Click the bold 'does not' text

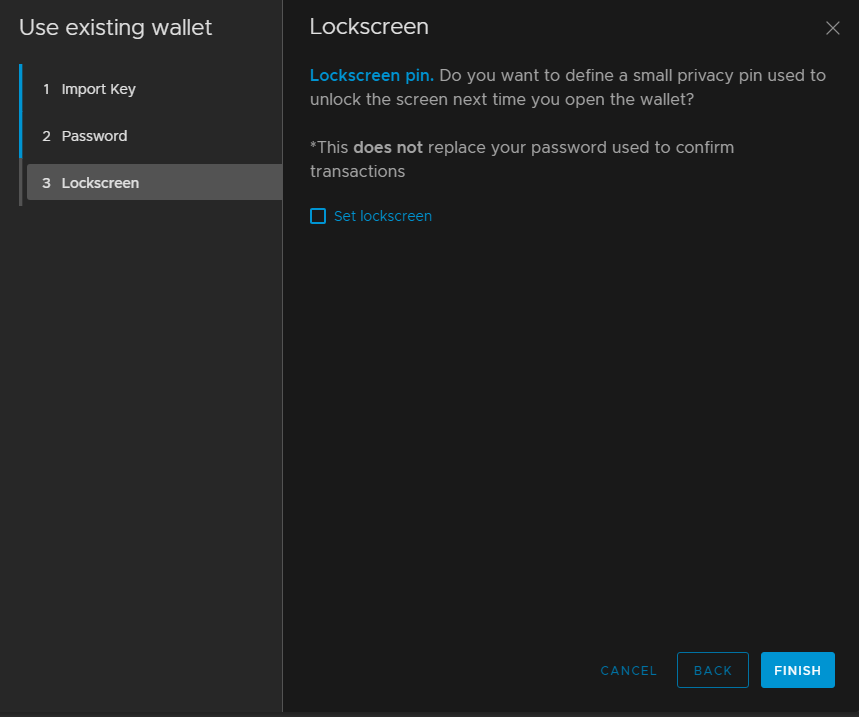[x=388, y=147]
